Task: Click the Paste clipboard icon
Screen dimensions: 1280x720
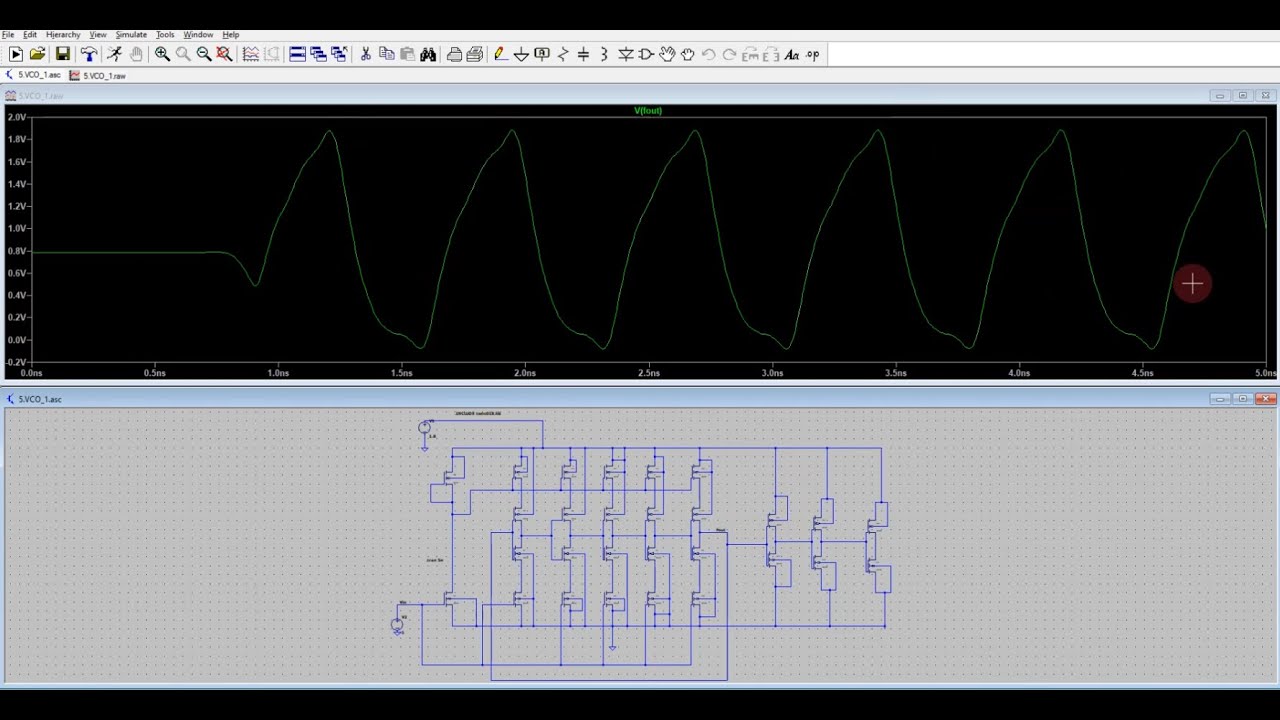Action: [x=407, y=54]
